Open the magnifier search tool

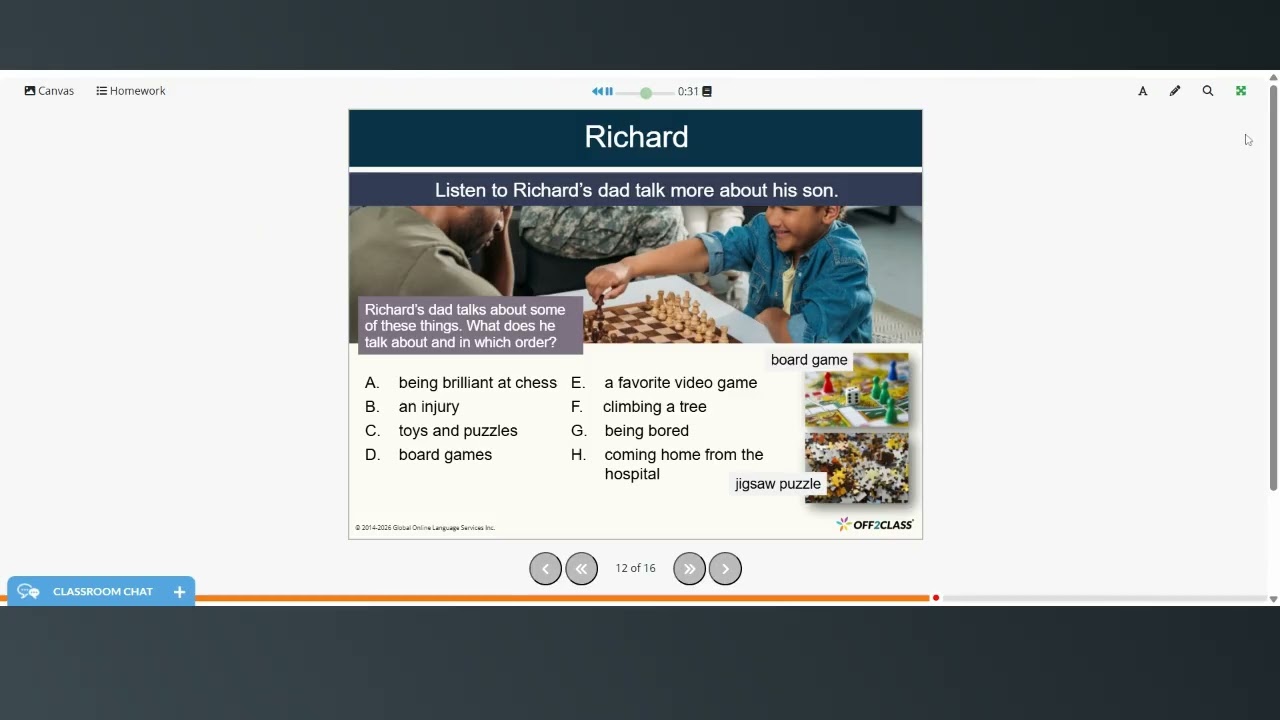[x=1208, y=91]
